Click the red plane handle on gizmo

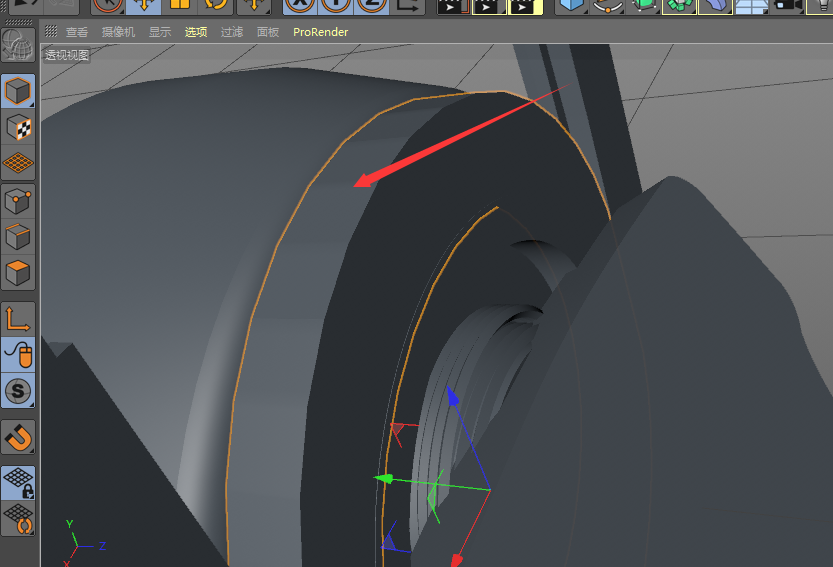(397, 429)
